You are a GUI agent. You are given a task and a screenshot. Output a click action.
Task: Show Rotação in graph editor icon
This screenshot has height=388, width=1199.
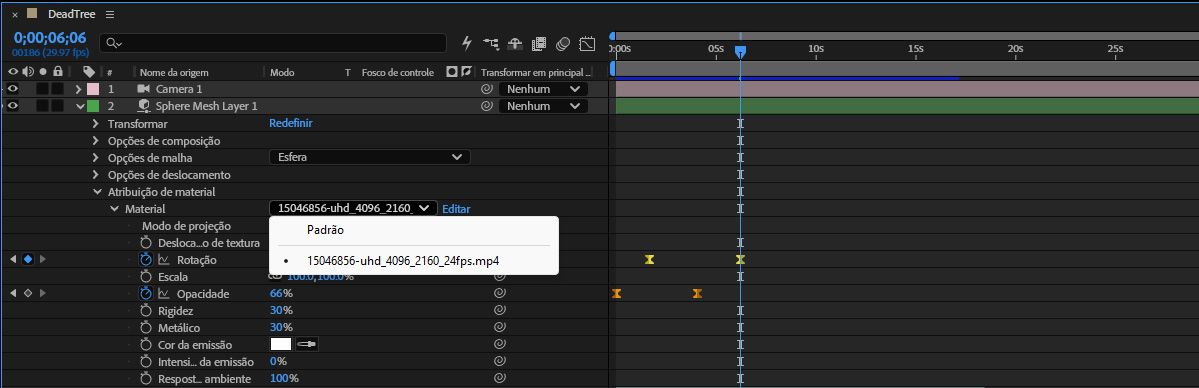(x=164, y=260)
